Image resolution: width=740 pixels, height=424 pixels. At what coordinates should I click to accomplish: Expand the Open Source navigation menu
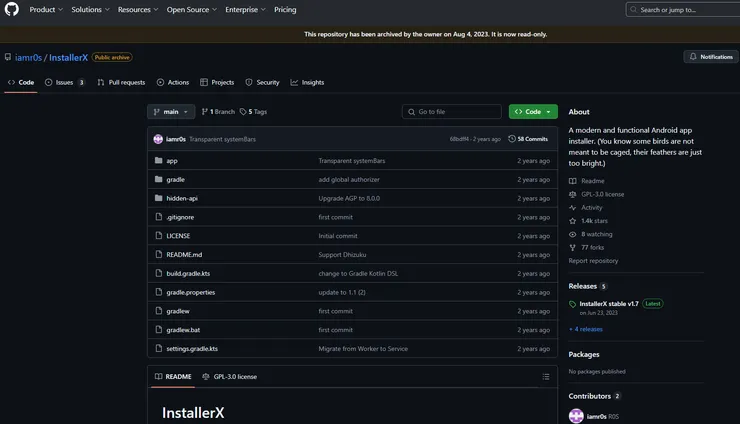click(190, 9)
